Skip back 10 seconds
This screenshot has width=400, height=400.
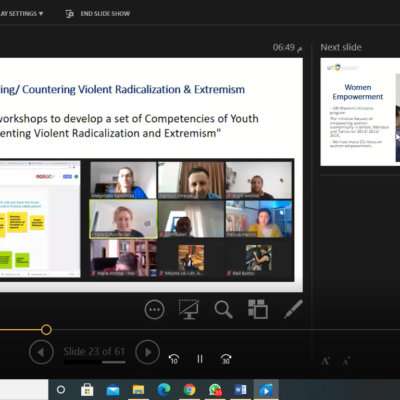174,359
